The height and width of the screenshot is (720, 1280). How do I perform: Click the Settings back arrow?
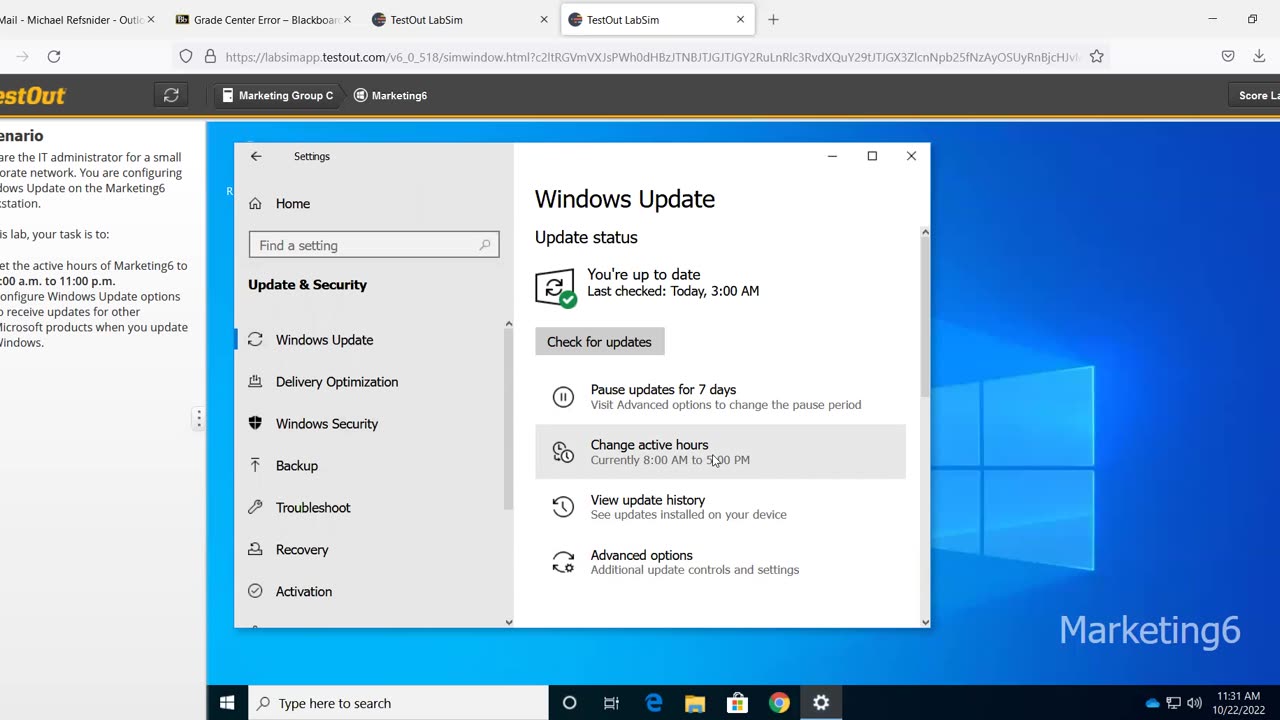(x=256, y=156)
